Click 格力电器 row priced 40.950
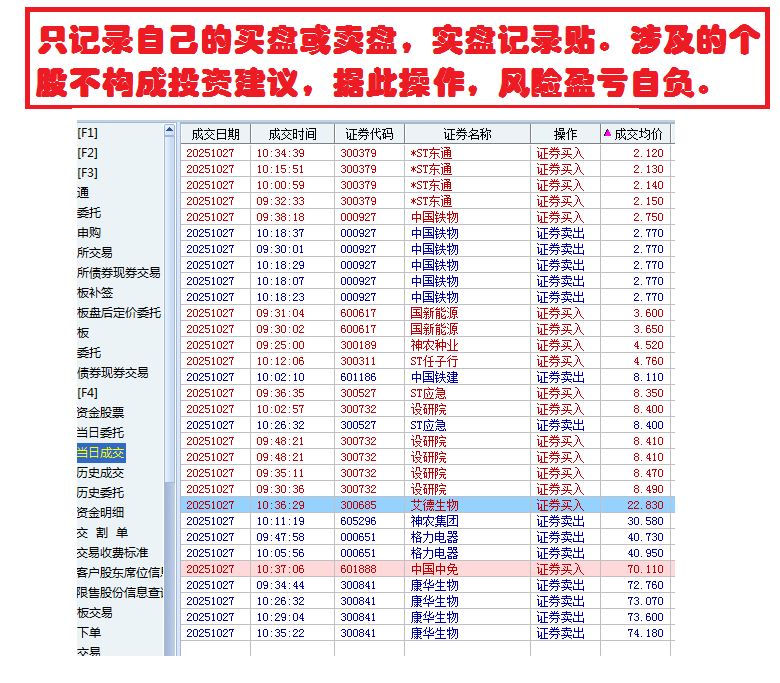780x683 pixels. tap(428, 553)
